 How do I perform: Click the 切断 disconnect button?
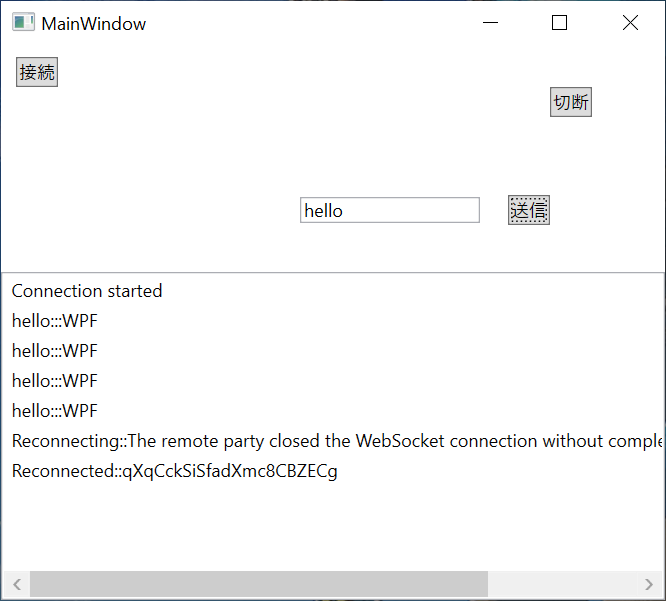point(570,102)
